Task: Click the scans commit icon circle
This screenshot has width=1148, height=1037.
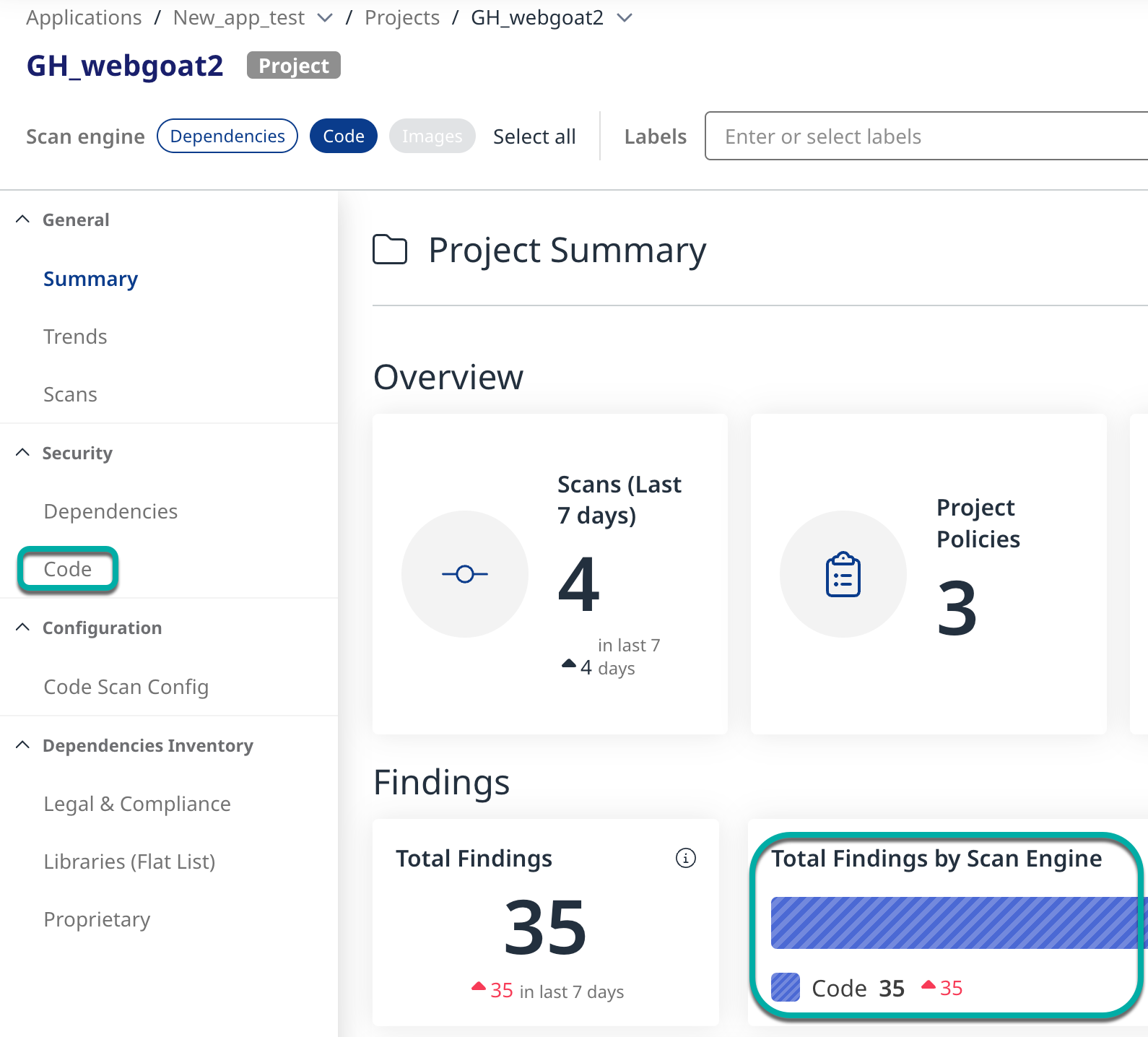Action: pos(465,574)
